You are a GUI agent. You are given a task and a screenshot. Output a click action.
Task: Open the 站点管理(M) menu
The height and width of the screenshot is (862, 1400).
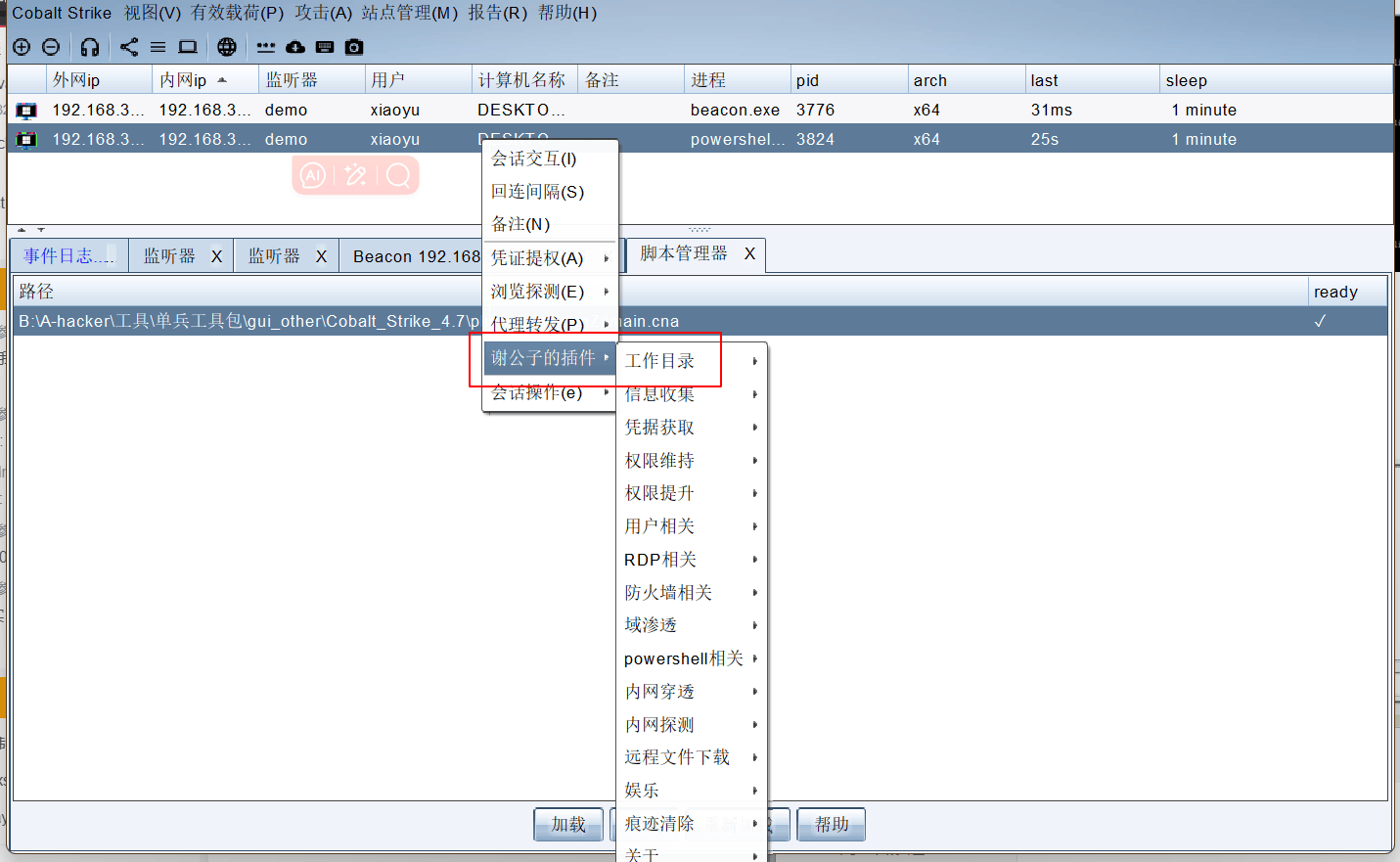coord(410,13)
